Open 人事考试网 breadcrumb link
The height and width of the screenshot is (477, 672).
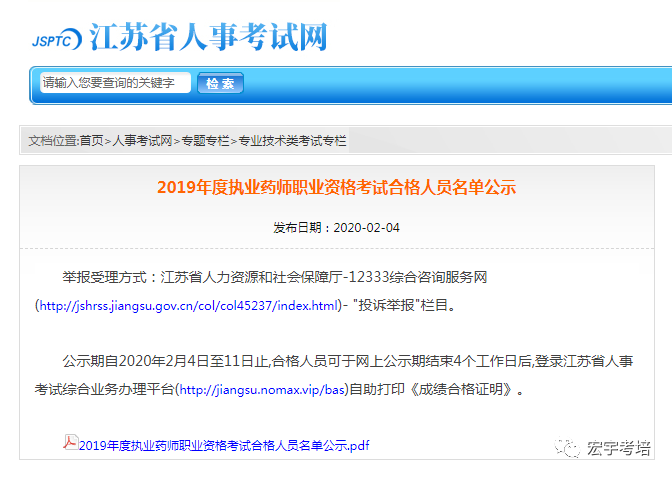142,141
